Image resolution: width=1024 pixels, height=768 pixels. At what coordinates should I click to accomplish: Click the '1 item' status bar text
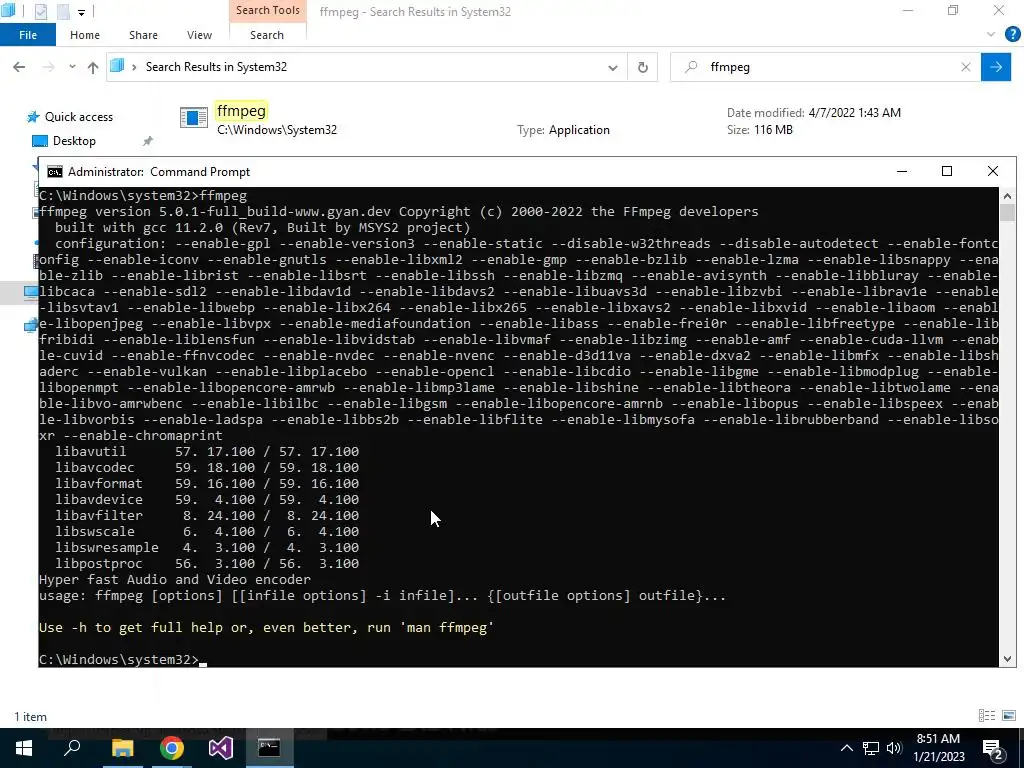[x=31, y=716]
